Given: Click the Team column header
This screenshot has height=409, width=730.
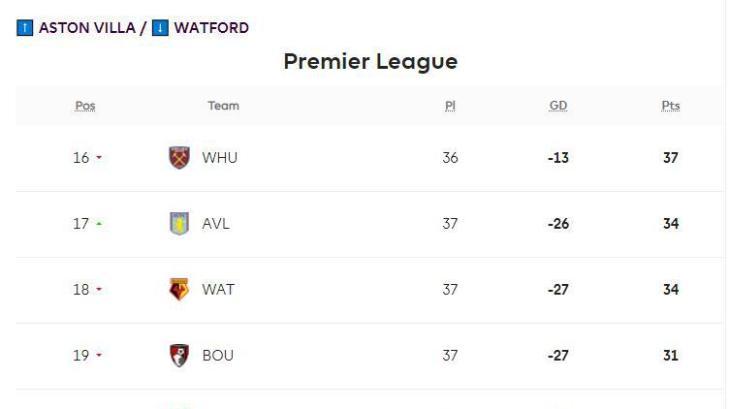Looking at the screenshot, I should tap(223, 106).
